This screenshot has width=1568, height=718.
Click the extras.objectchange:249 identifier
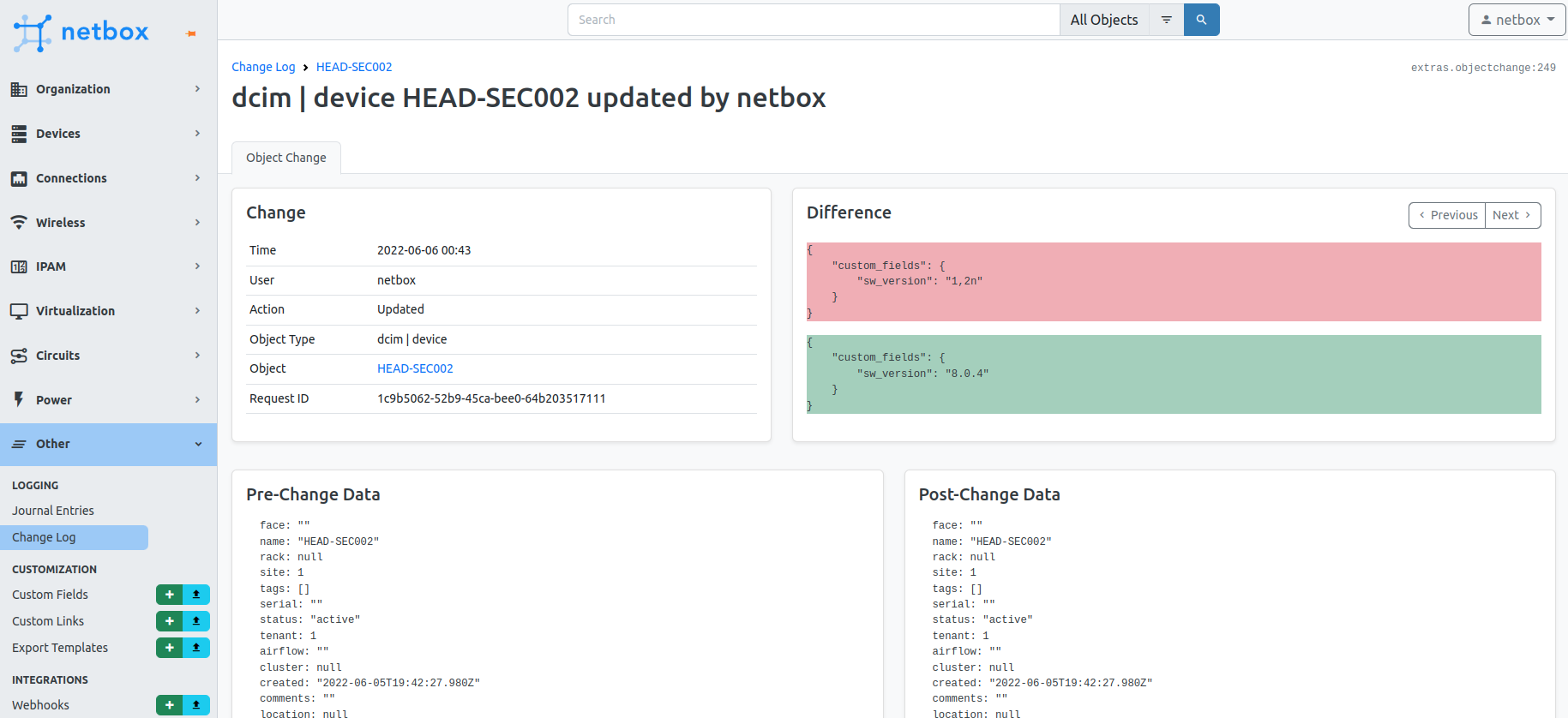point(1483,68)
